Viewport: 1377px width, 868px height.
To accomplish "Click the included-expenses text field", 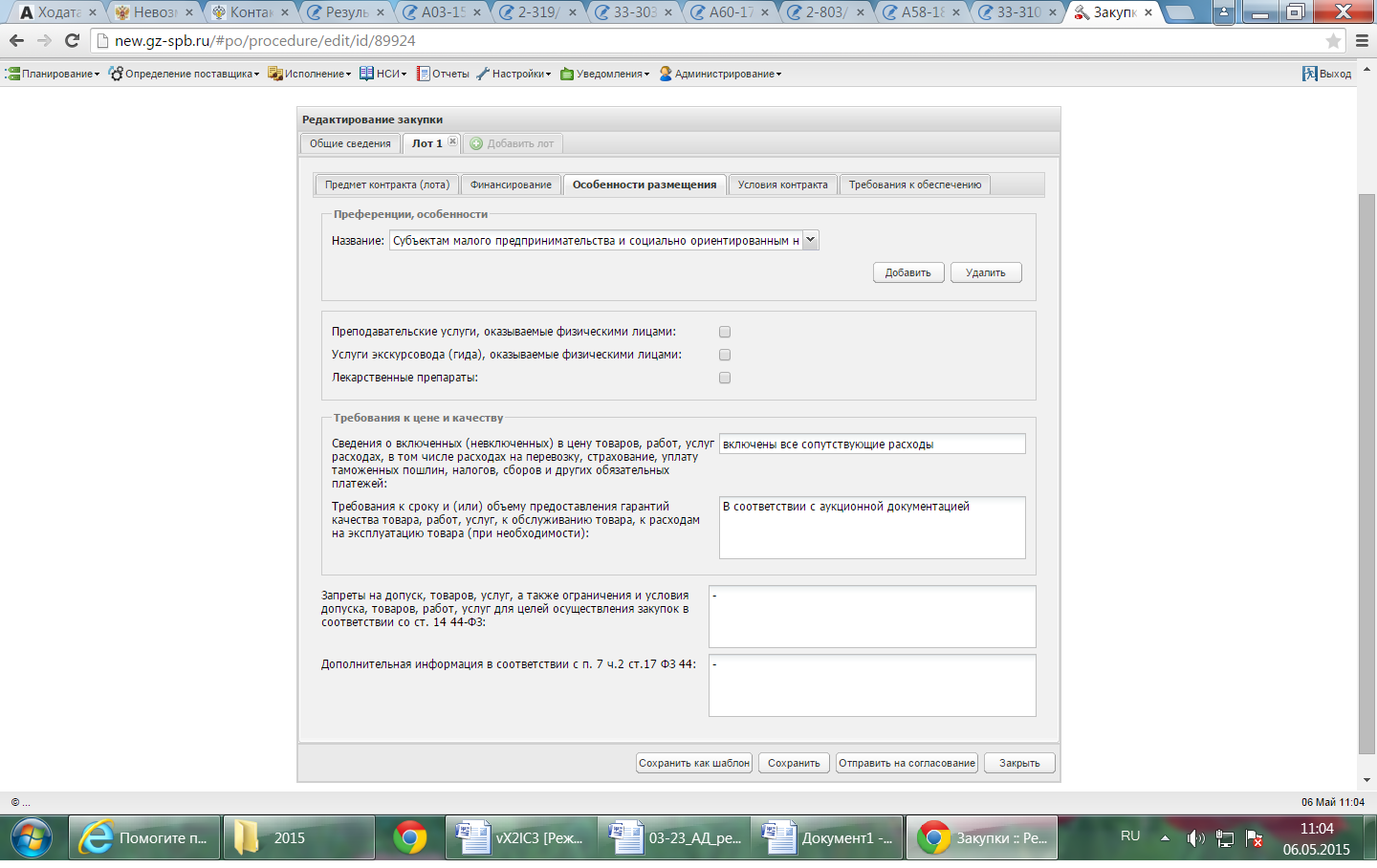I will tap(872, 444).
